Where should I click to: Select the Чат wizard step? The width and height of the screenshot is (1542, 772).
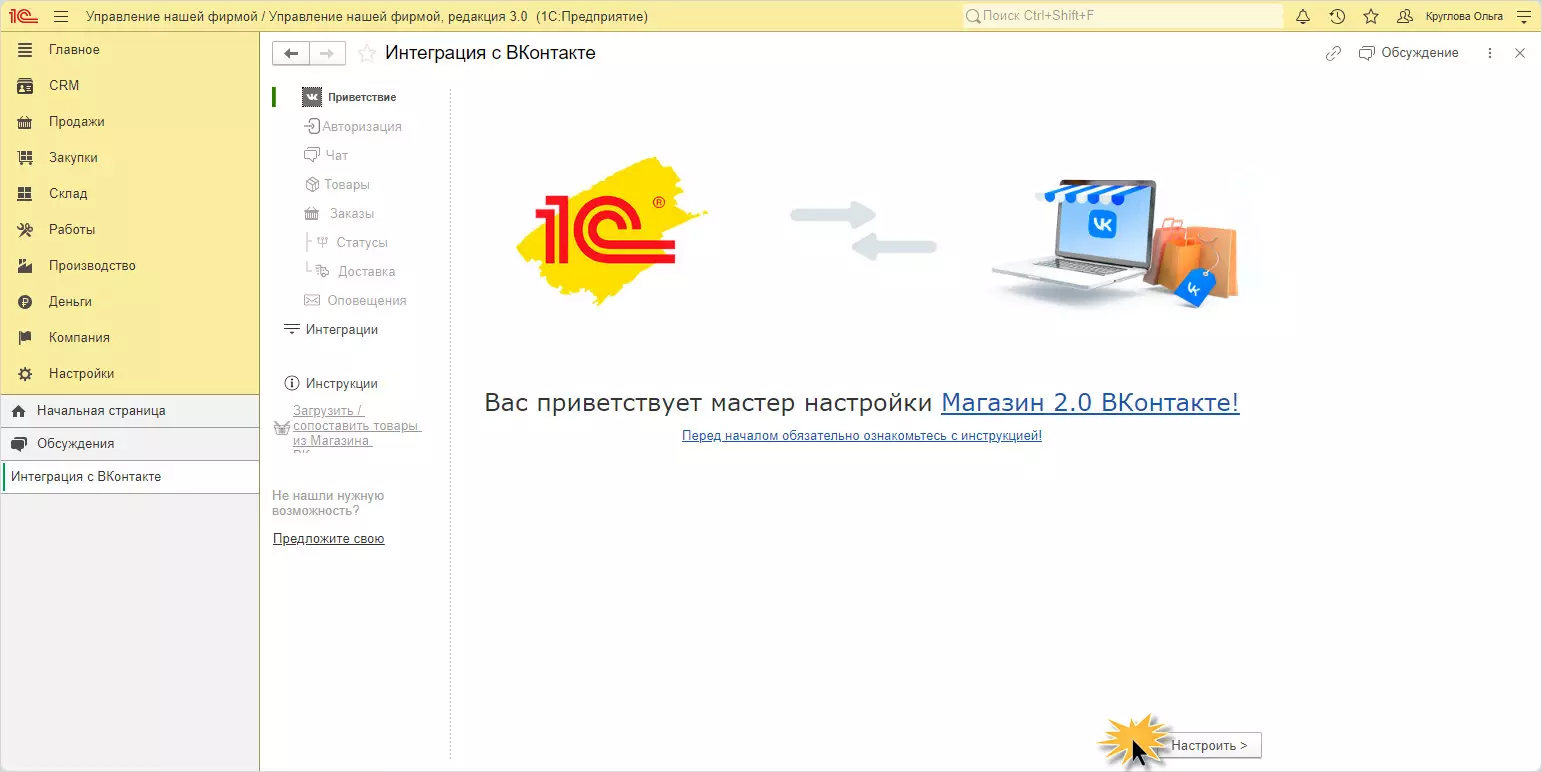(x=326, y=156)
